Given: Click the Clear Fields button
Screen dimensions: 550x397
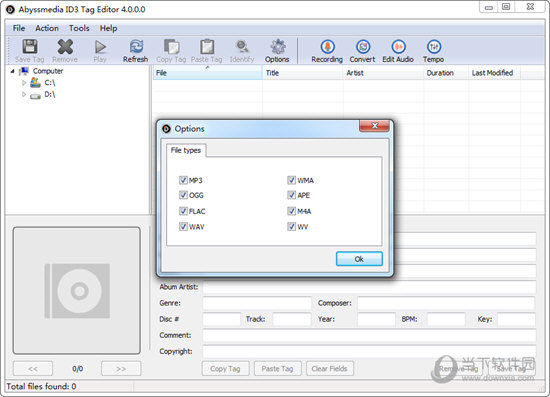Looking at the screenshot, I should coord(330,369).
